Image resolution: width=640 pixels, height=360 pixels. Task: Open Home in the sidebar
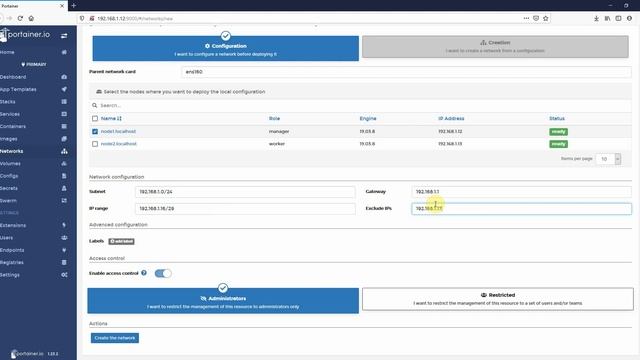coord(7,52)
